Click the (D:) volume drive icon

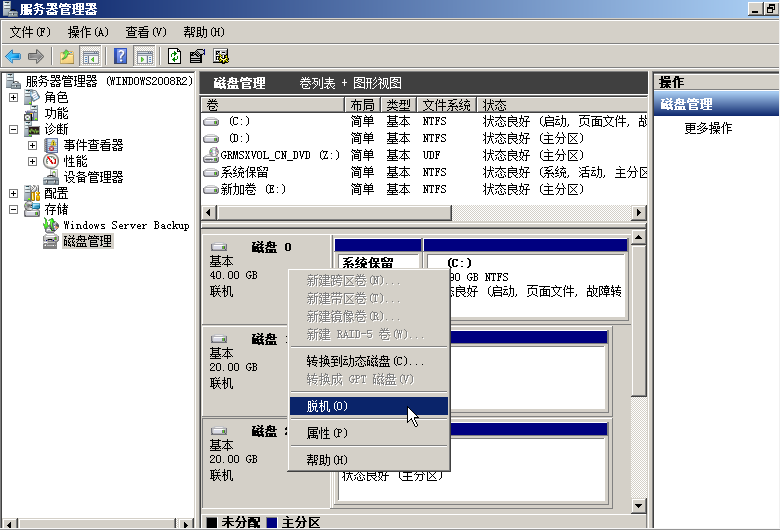[x=211, y=138]
